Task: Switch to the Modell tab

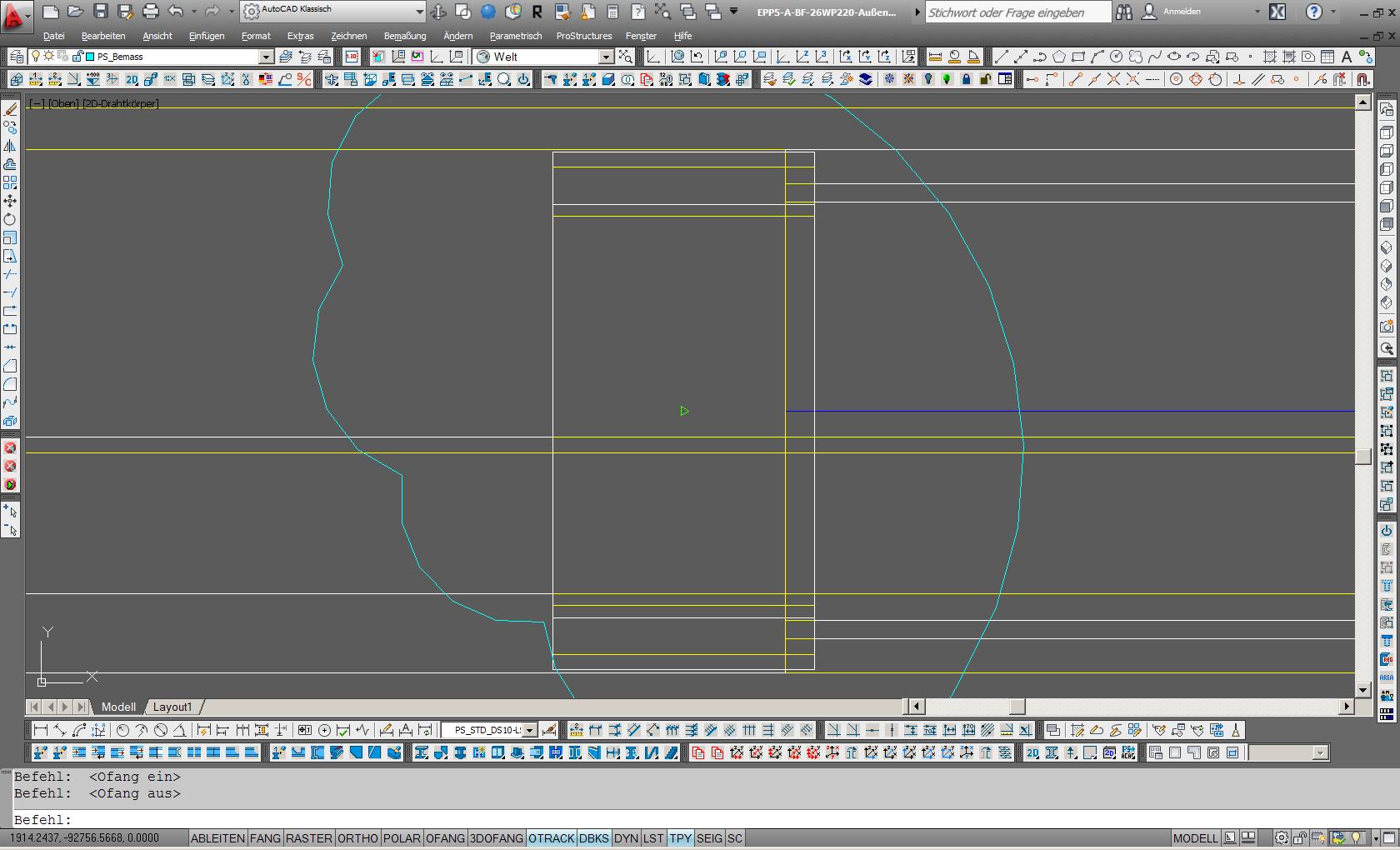Action: pyautogui.click(x=118, y=707)
